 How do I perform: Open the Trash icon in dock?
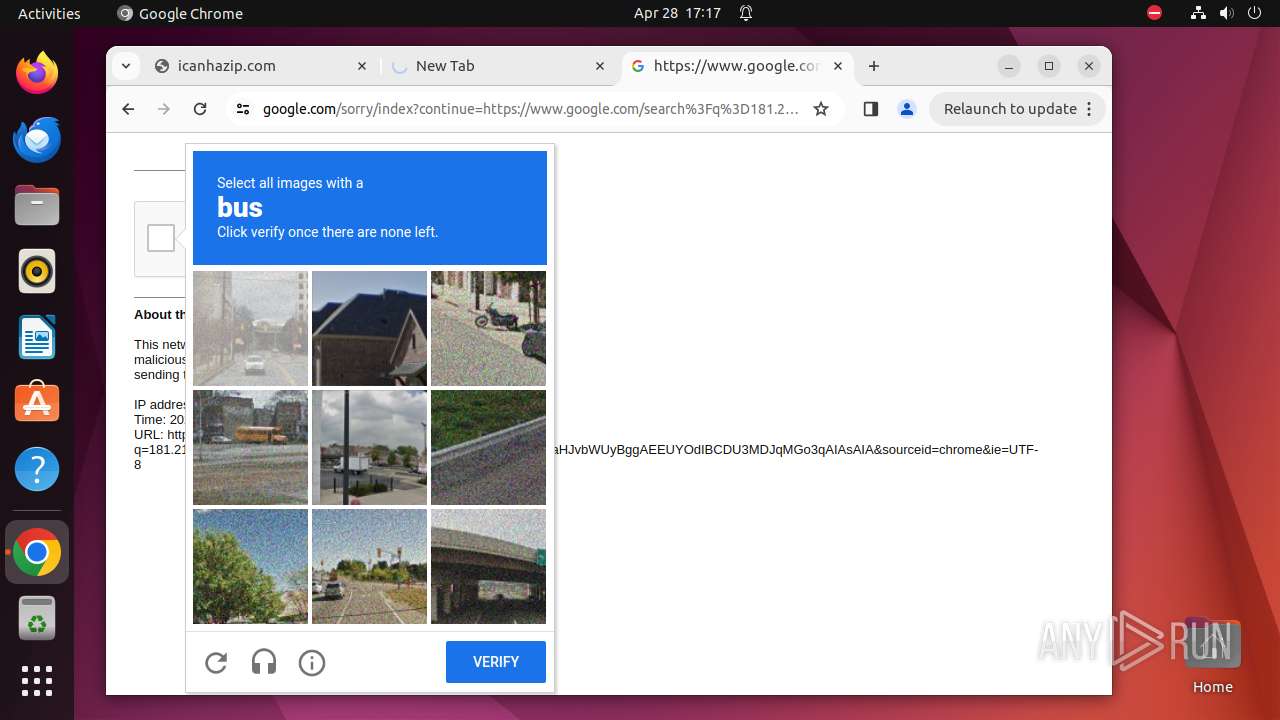37,618
